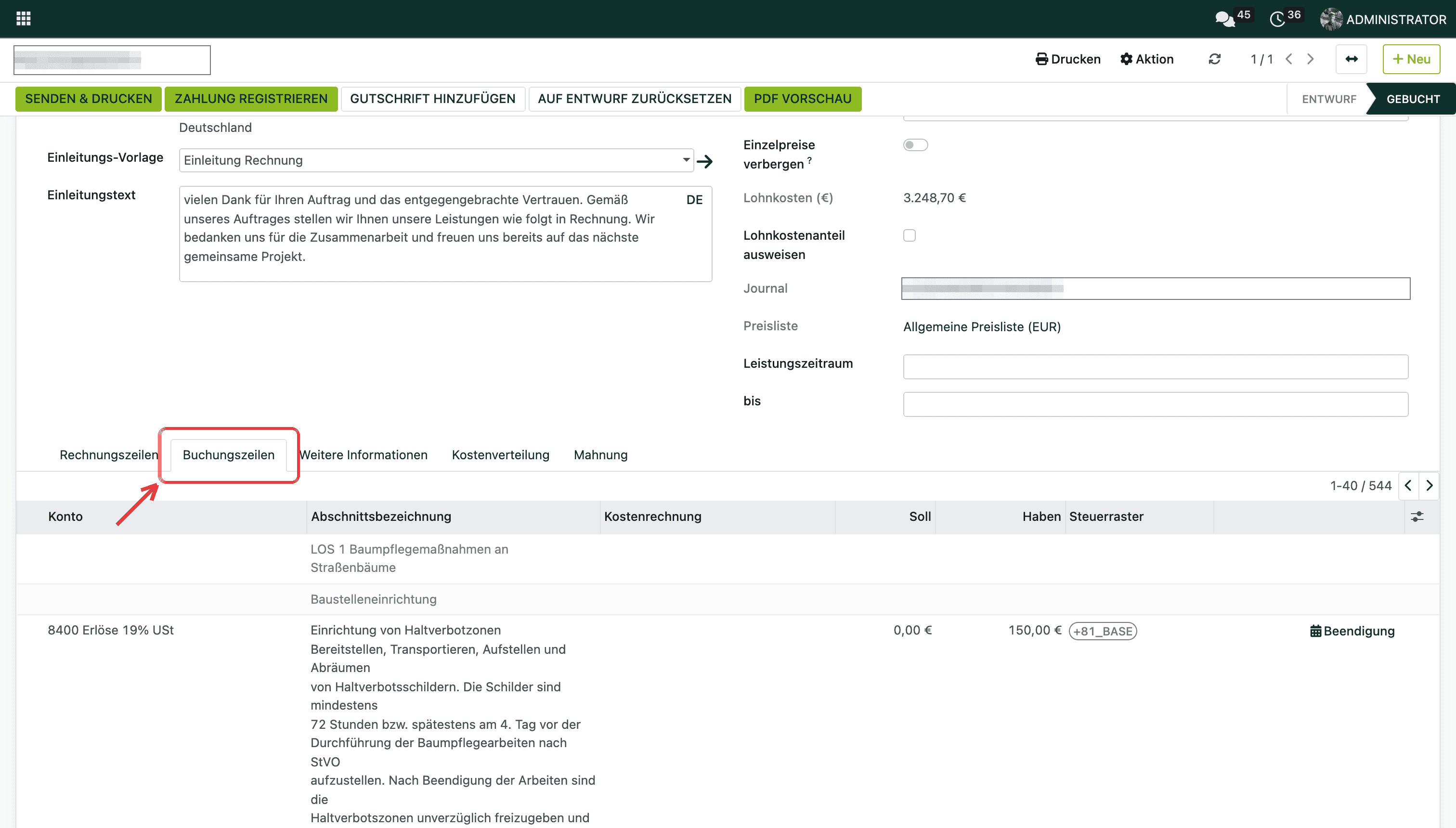Image resolution: width=1456 pixels, height=828 pixels.
Task: Toggle Einzelpreise verbergen switch
Action: [916, 145]
